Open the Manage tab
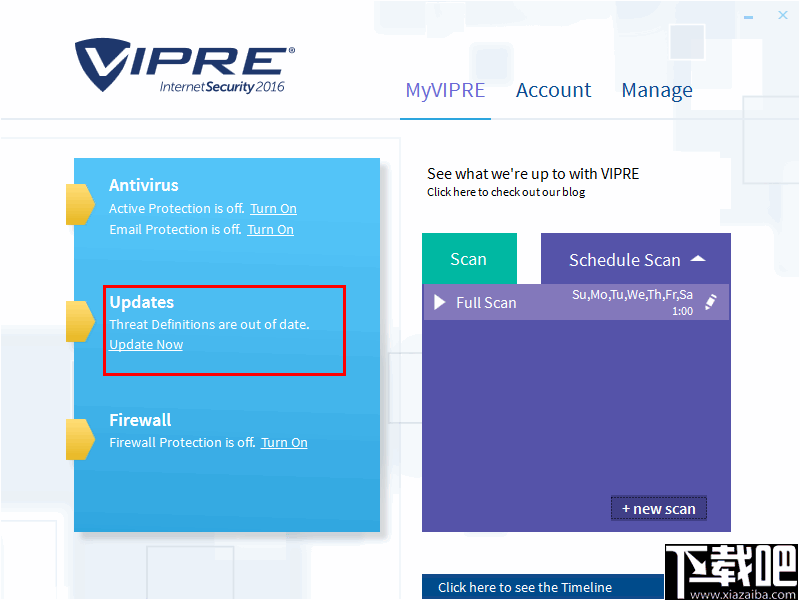Image resolution: width=800 pixels, height=600 pixels. coord(657,90)
